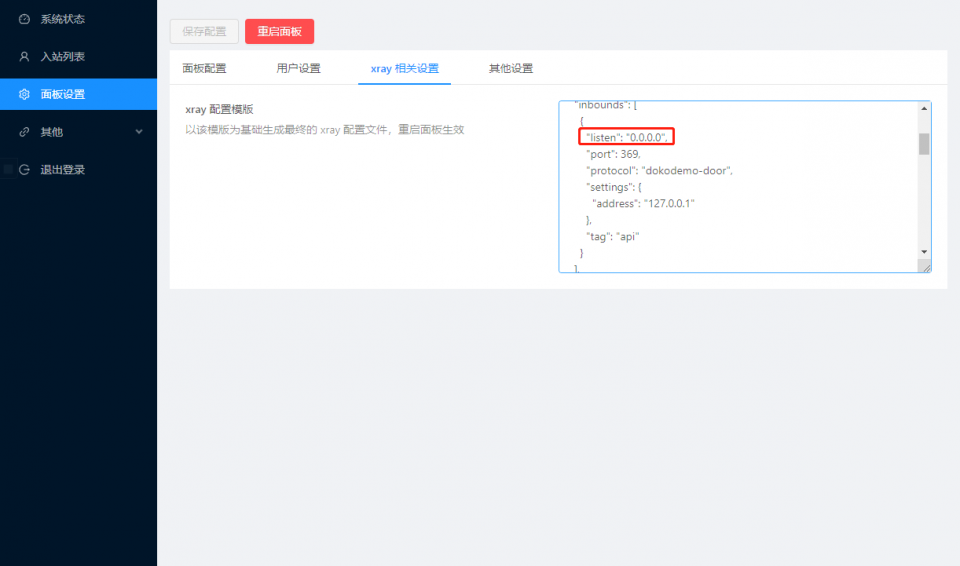
Task: Click the 以该模版为基础生成 description text
Action: [x=324, y=130]
